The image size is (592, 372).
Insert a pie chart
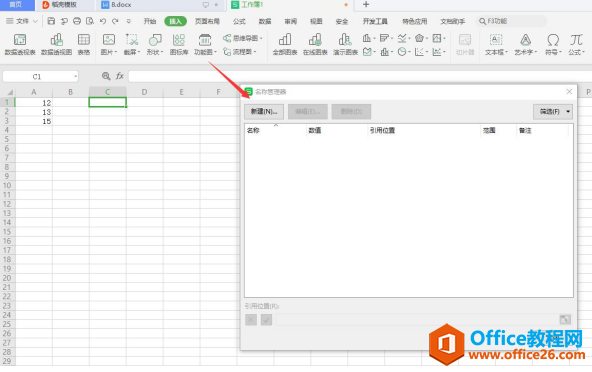(402, 52)
